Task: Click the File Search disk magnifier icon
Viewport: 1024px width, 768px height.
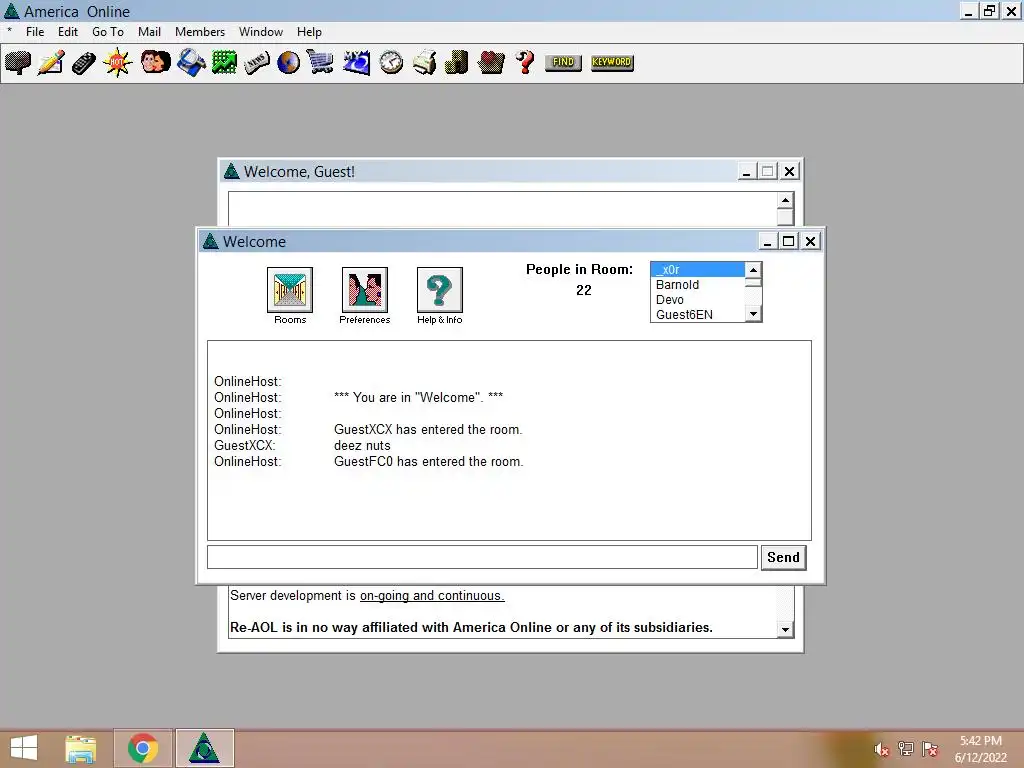Action: pyautogui.click(x=191, y=63)
